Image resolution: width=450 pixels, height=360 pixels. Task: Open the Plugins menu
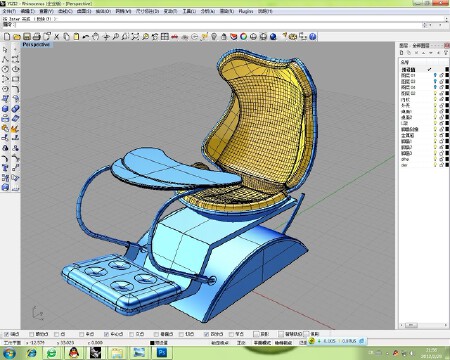246,11
